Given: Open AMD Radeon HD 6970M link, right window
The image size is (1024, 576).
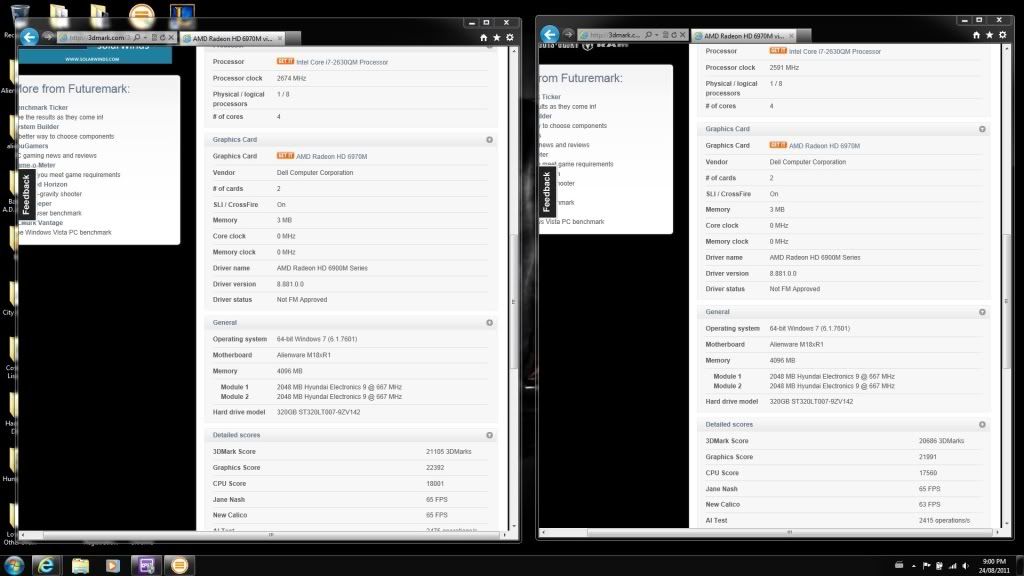Looking at the screenshot, I should (x=824, y=146).
